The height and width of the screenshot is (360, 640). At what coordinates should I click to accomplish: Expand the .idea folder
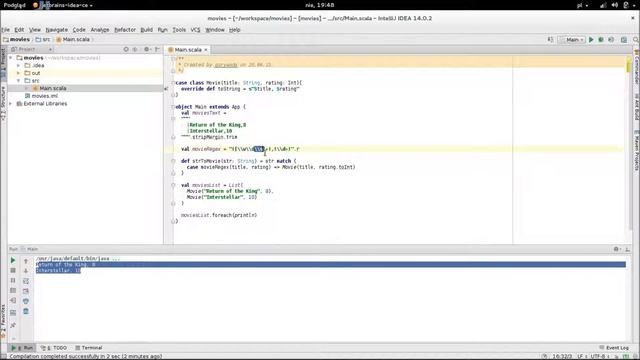(18, 65)
